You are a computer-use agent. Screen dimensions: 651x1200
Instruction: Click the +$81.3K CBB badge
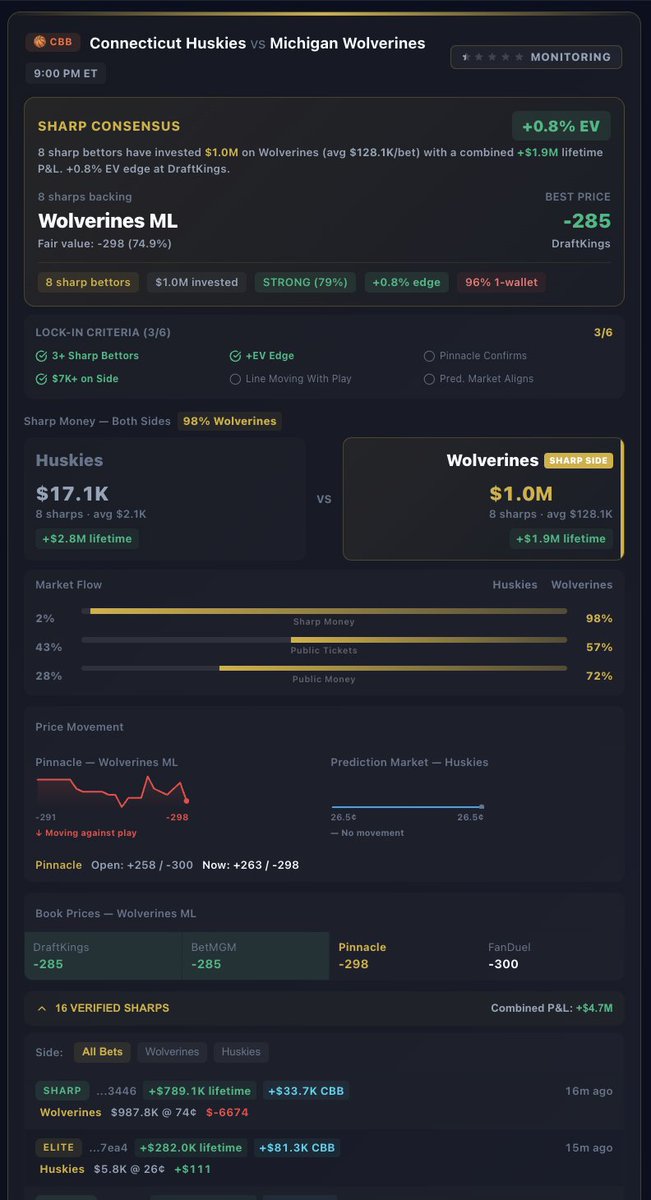(x=298, y=1147)
